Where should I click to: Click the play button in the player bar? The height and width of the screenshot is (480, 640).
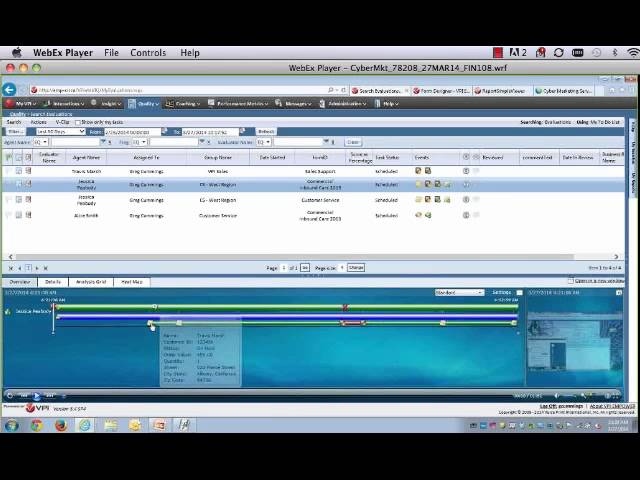tap(37, 396)
